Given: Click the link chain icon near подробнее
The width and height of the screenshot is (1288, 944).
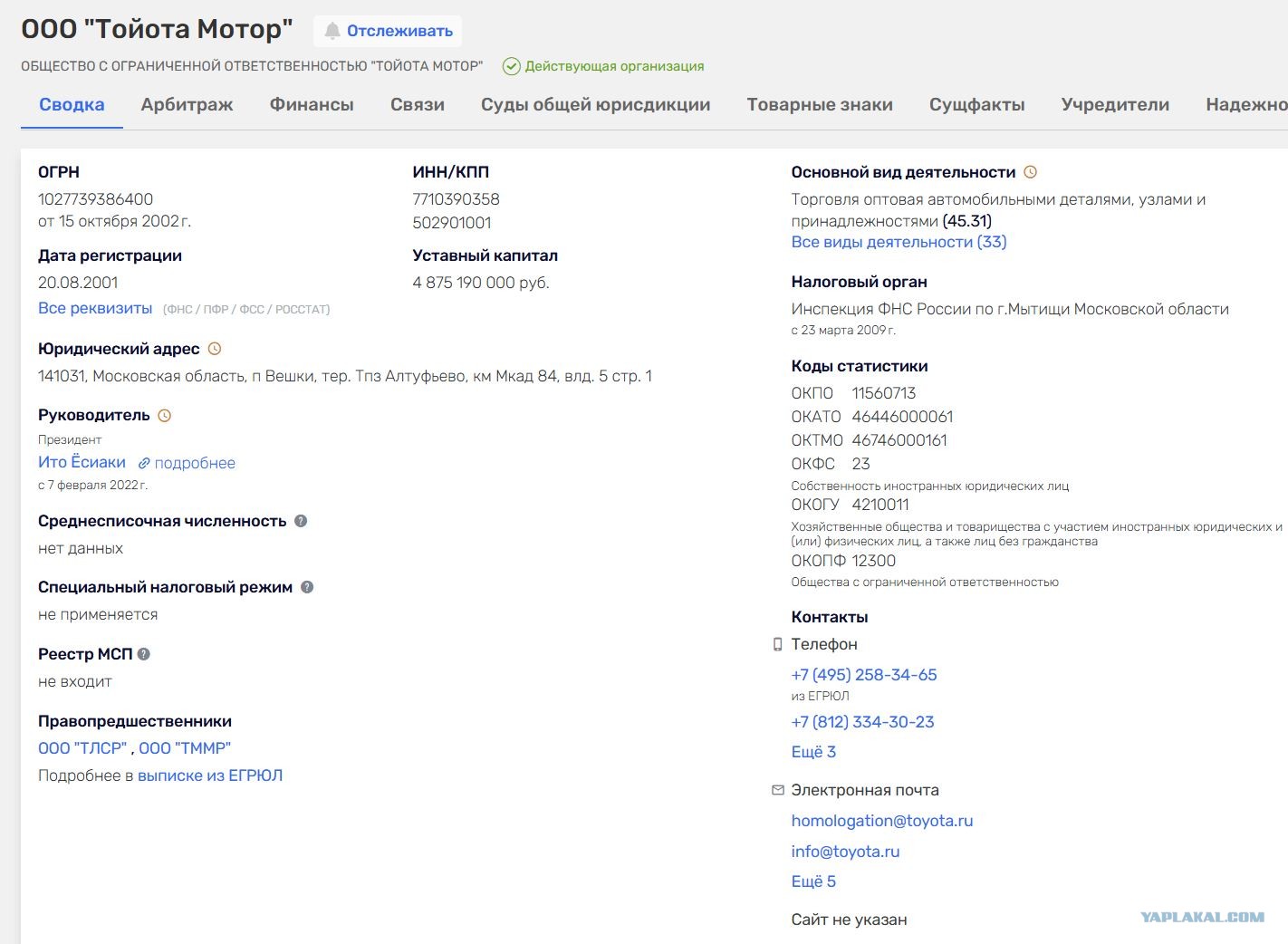Looking at the screenshot, I should tap(144, 464).
